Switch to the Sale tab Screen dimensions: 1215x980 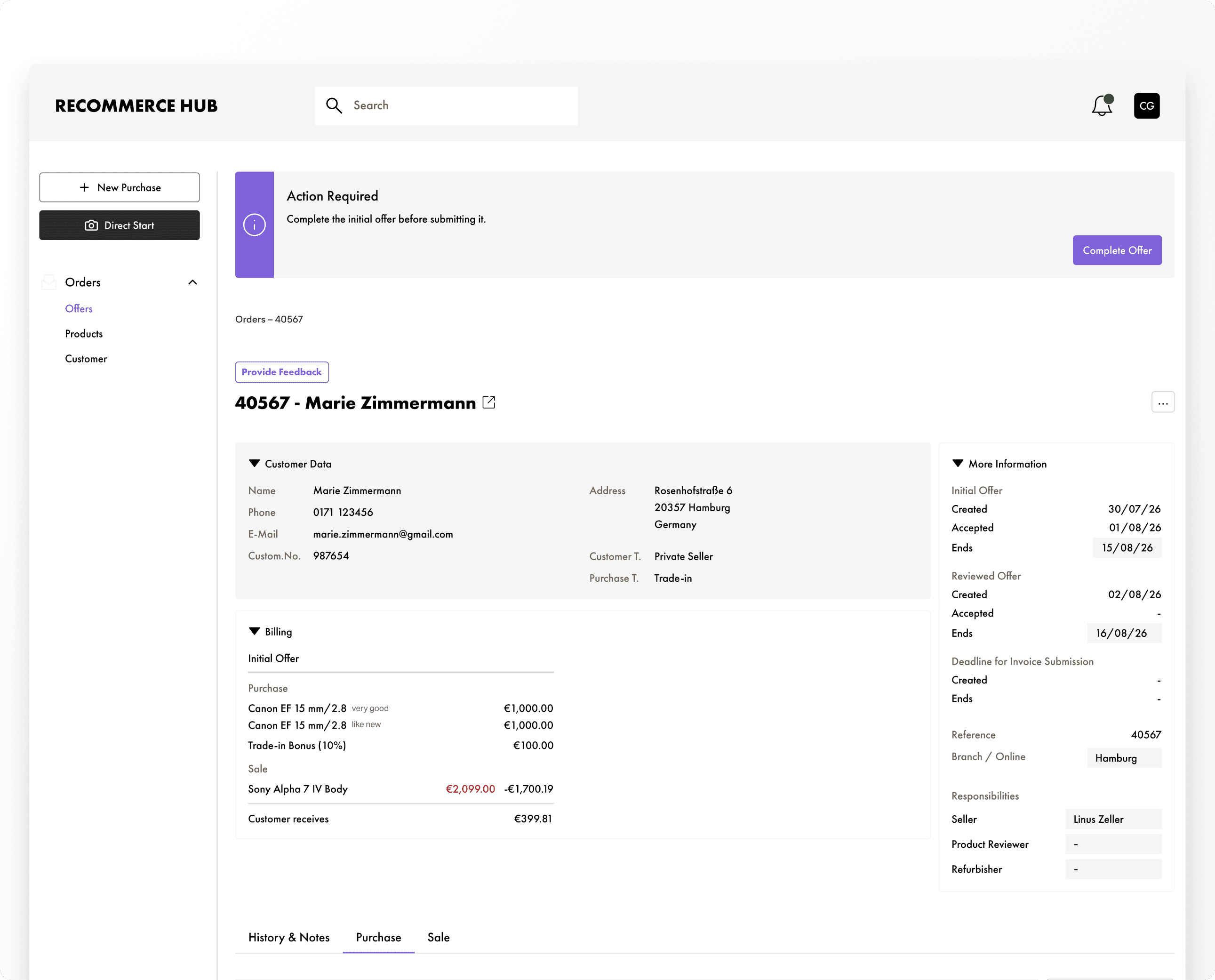439,937
